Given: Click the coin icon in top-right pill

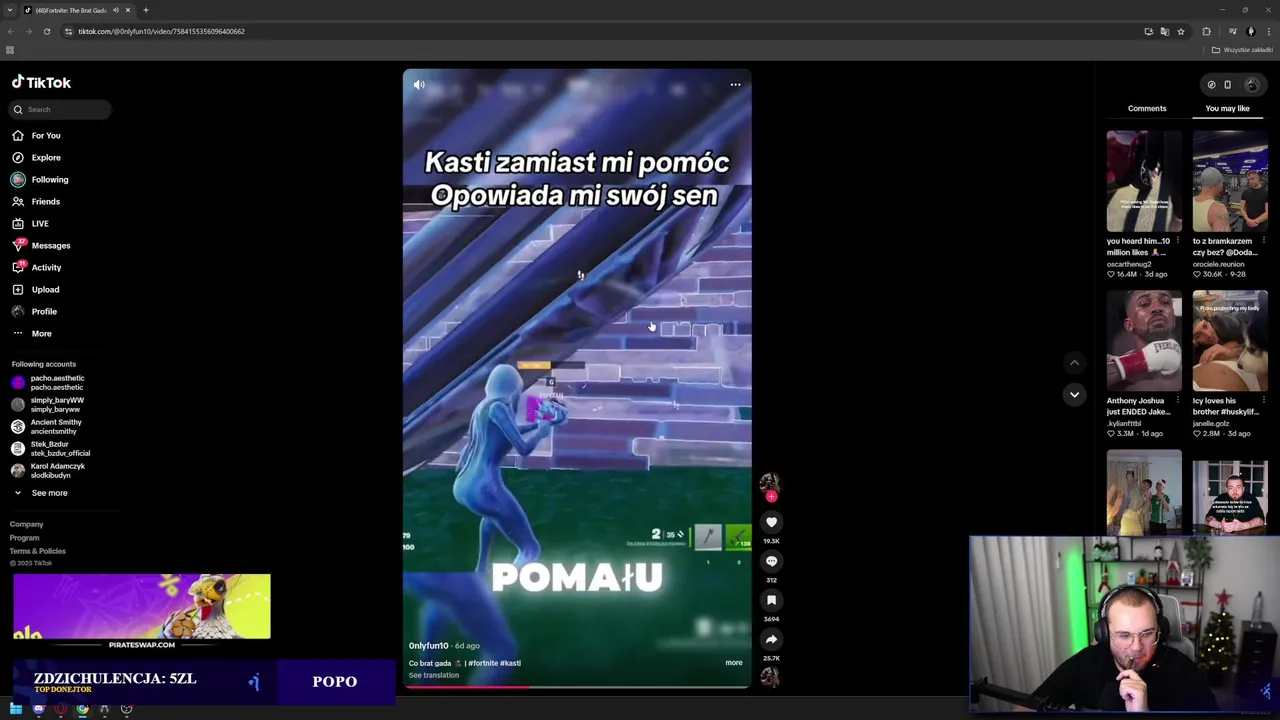Looking at the screenshot, I should (x=1211, y=85).
